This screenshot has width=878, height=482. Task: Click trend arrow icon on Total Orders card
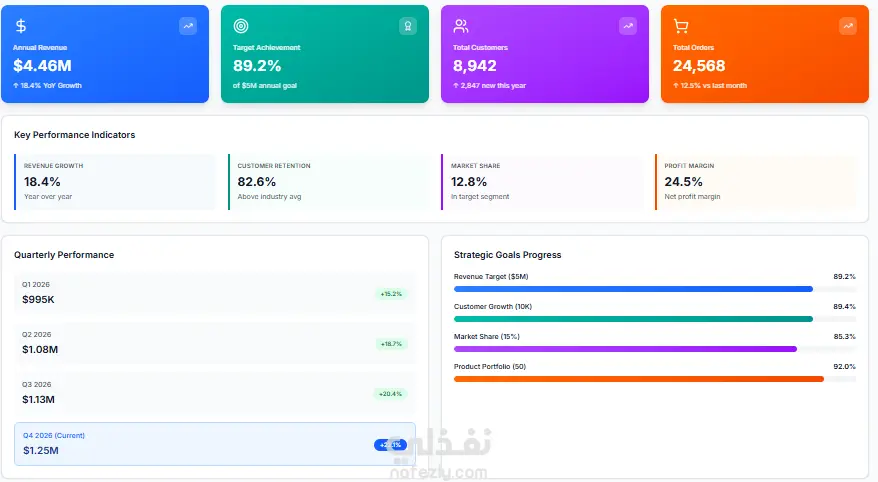[x=848, y=26]
